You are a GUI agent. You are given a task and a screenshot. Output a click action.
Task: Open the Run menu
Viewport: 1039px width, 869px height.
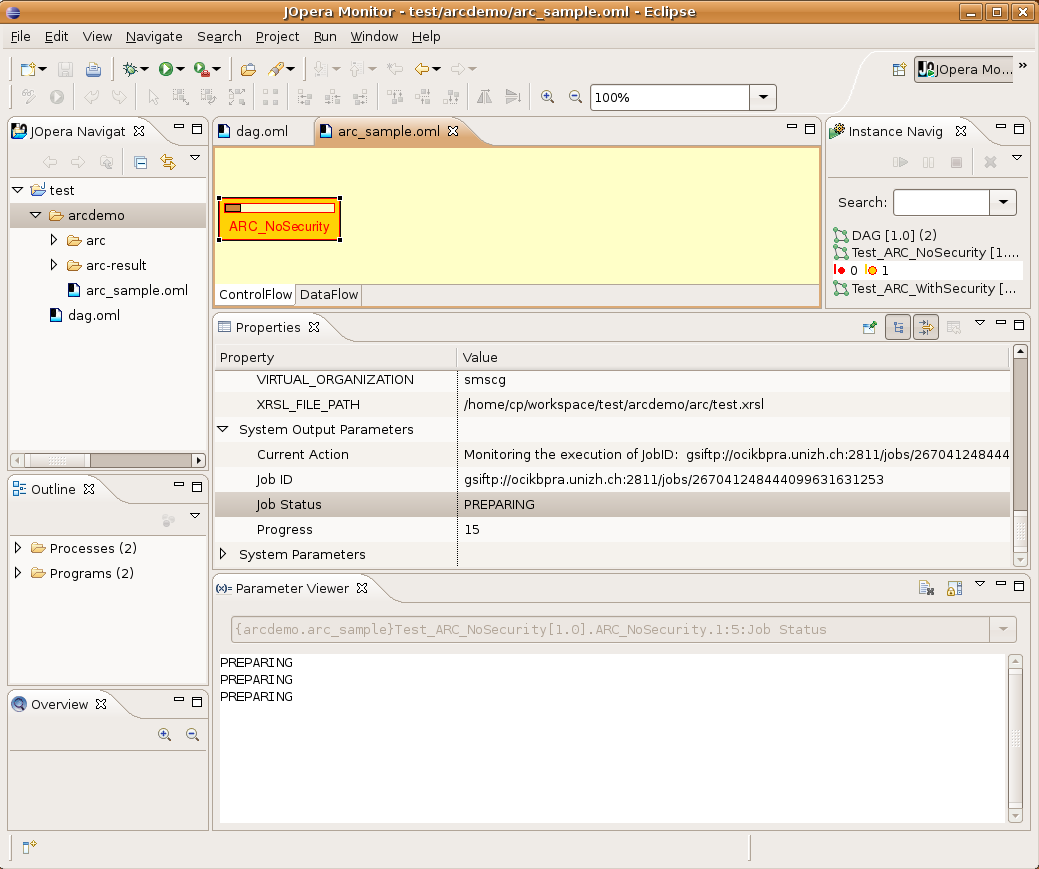point(325,36)
